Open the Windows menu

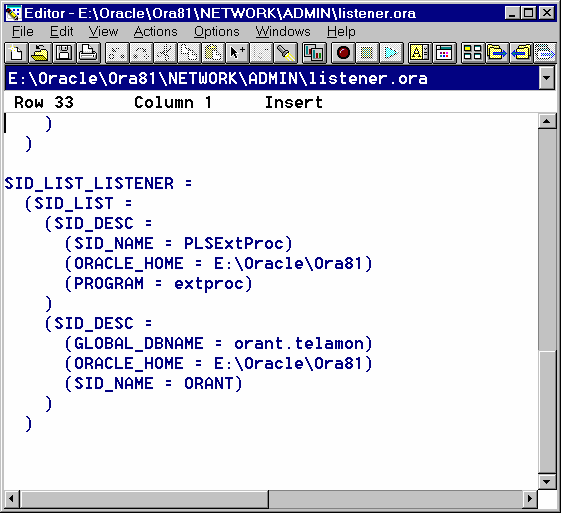(x=283, y=31)
